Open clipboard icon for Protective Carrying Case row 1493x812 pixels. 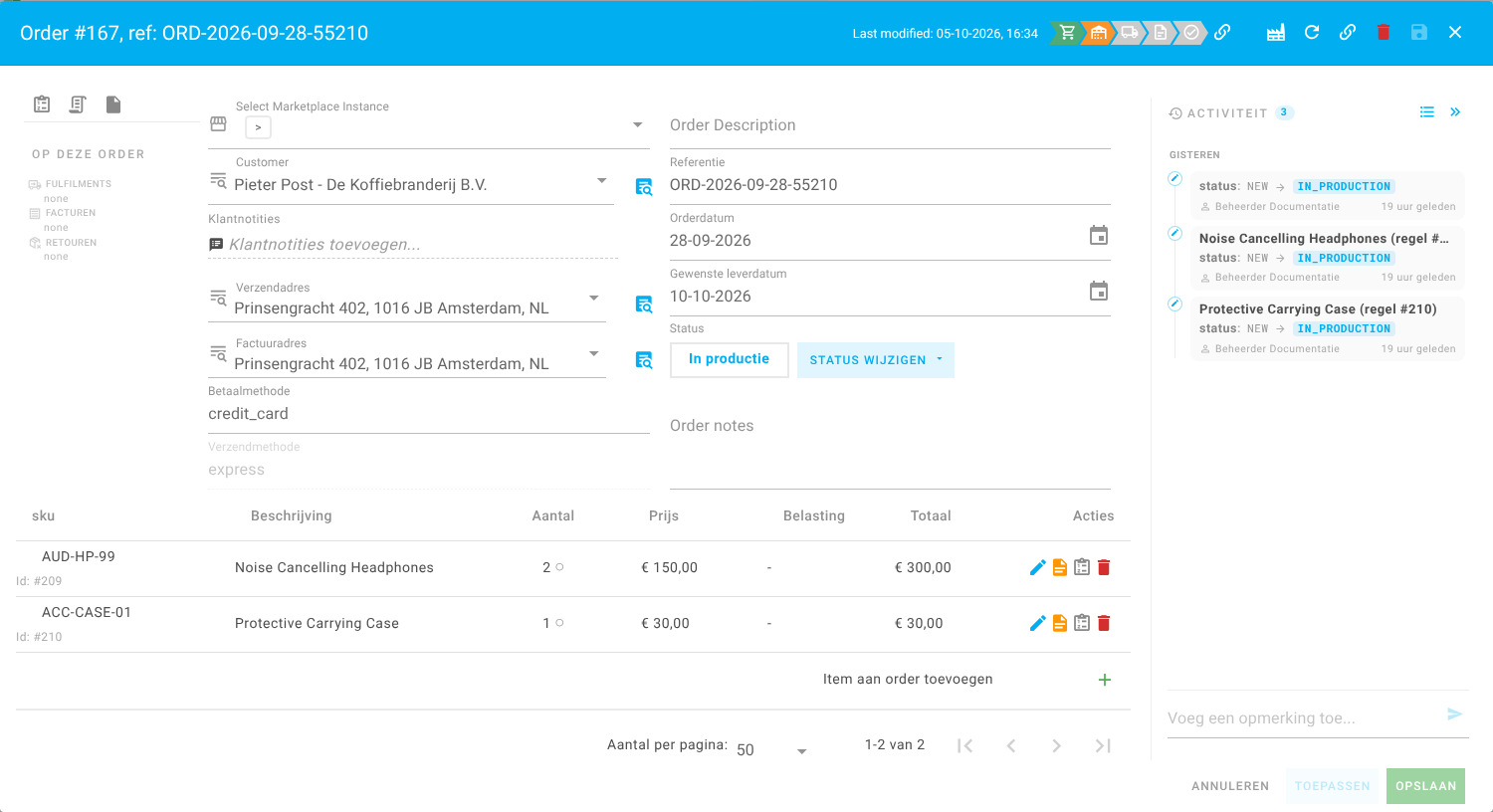point(1082,623)
